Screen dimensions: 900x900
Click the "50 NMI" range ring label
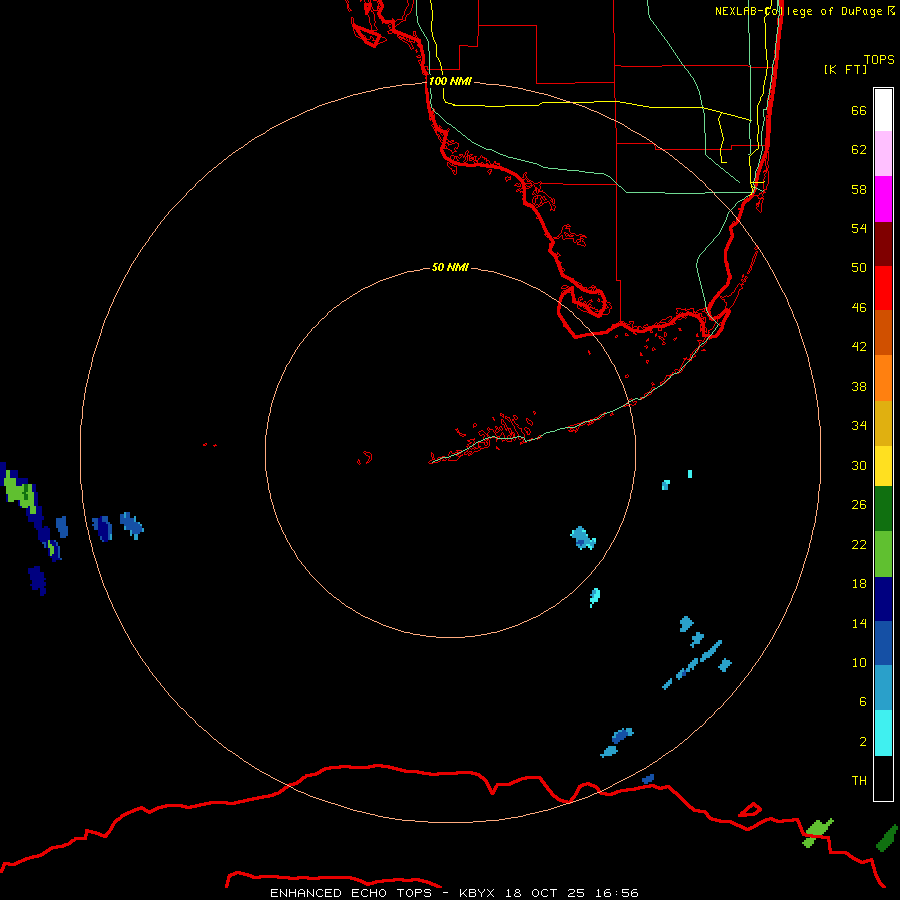coord(450,267)
